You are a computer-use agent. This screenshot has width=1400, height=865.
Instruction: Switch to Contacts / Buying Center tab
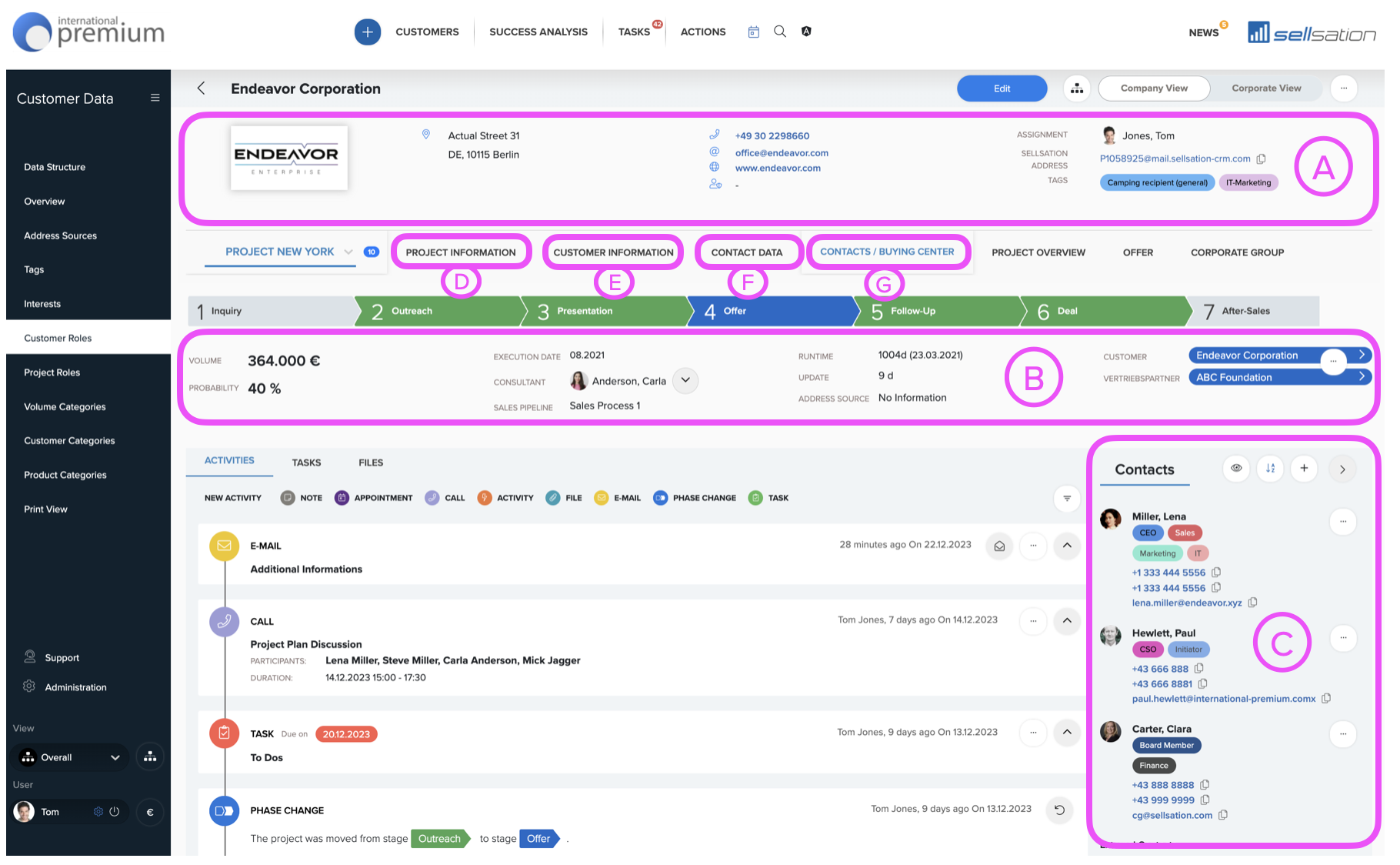click(x=887, y=252)
